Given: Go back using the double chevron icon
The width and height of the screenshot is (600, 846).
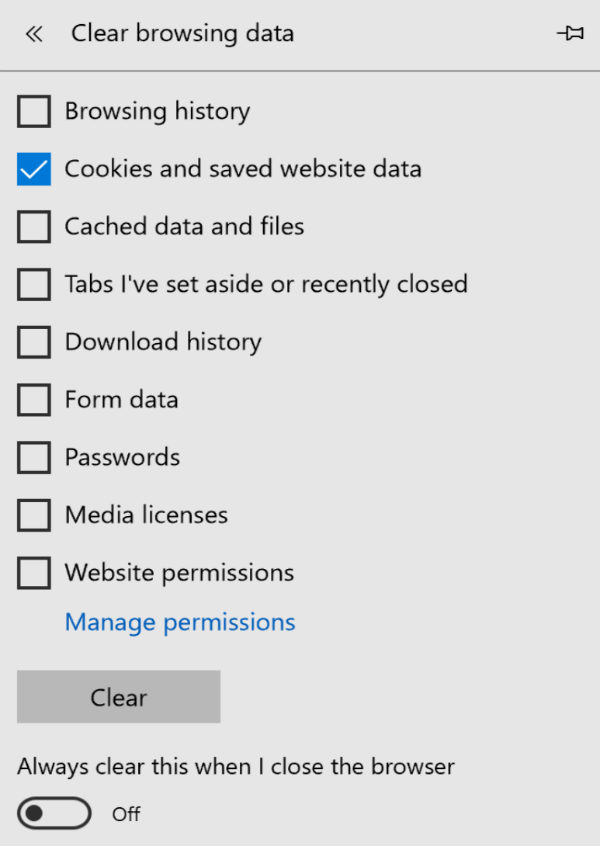Looking at the screenshot, I should click(34, 35).
